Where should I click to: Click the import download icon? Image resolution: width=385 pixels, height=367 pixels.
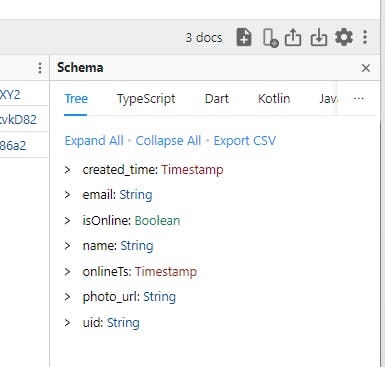click(319, 37)
